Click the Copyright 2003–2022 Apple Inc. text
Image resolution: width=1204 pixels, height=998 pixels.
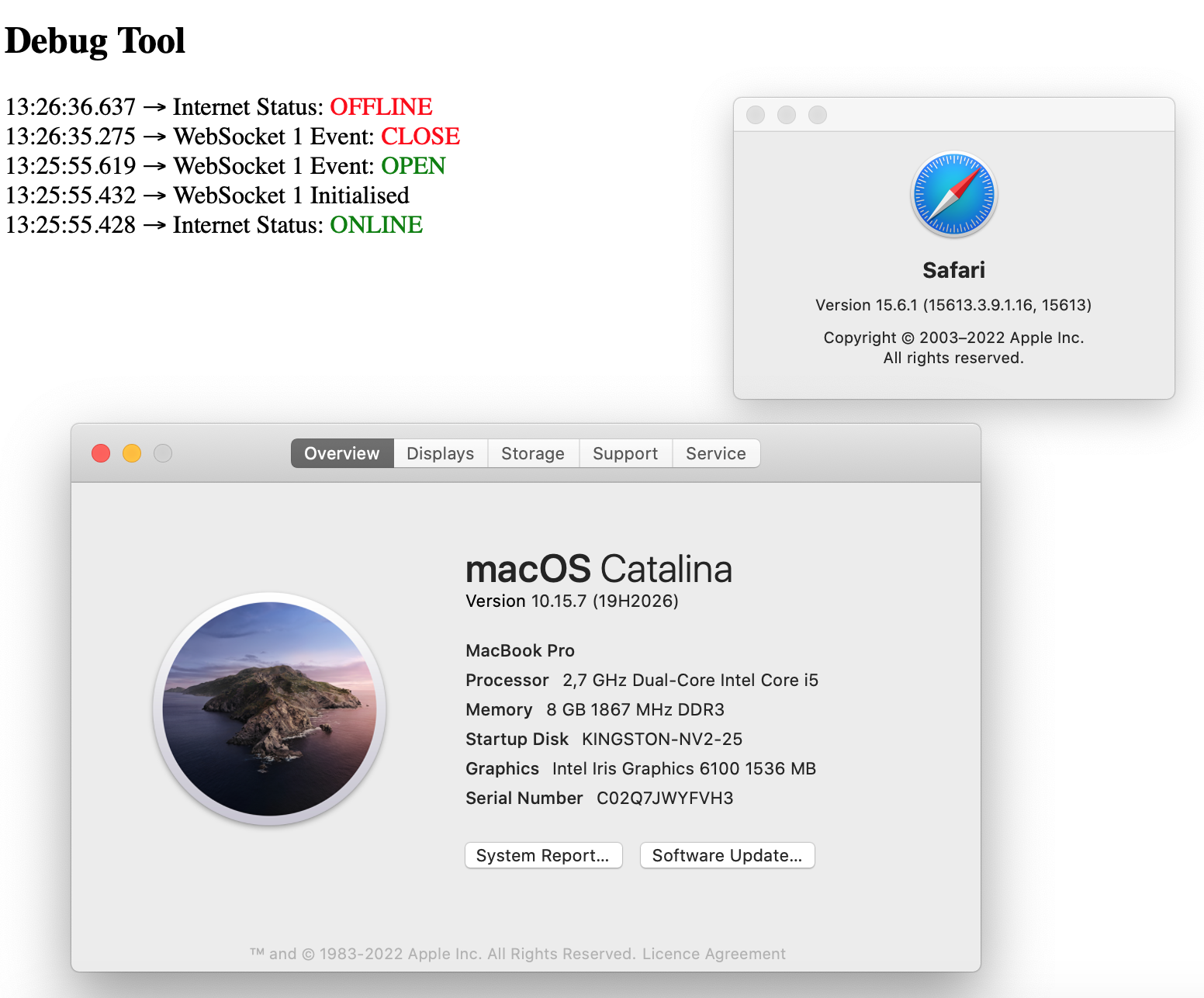tap(953, 338)
